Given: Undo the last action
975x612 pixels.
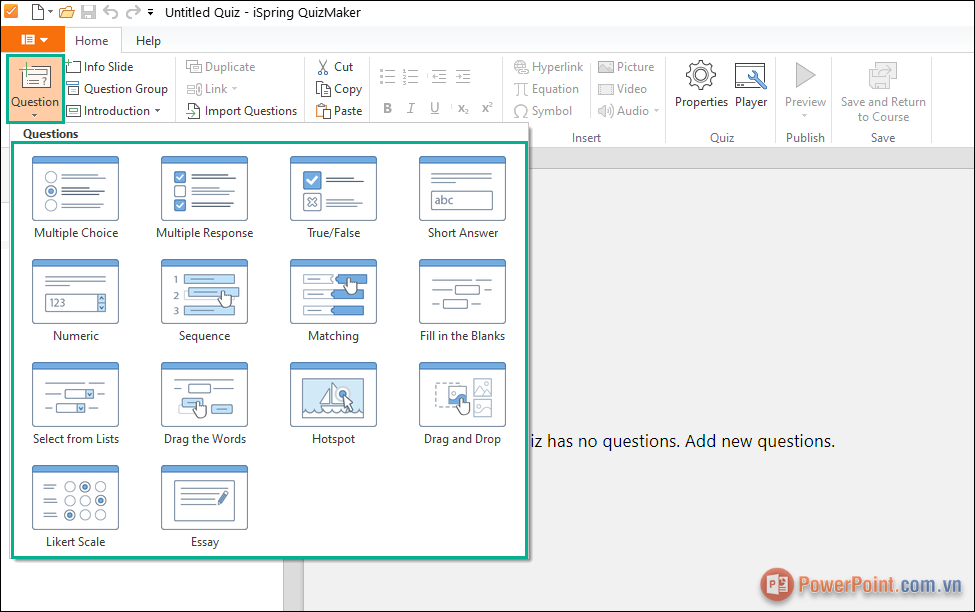Looking at the screenshot, I should click(110, 12).
